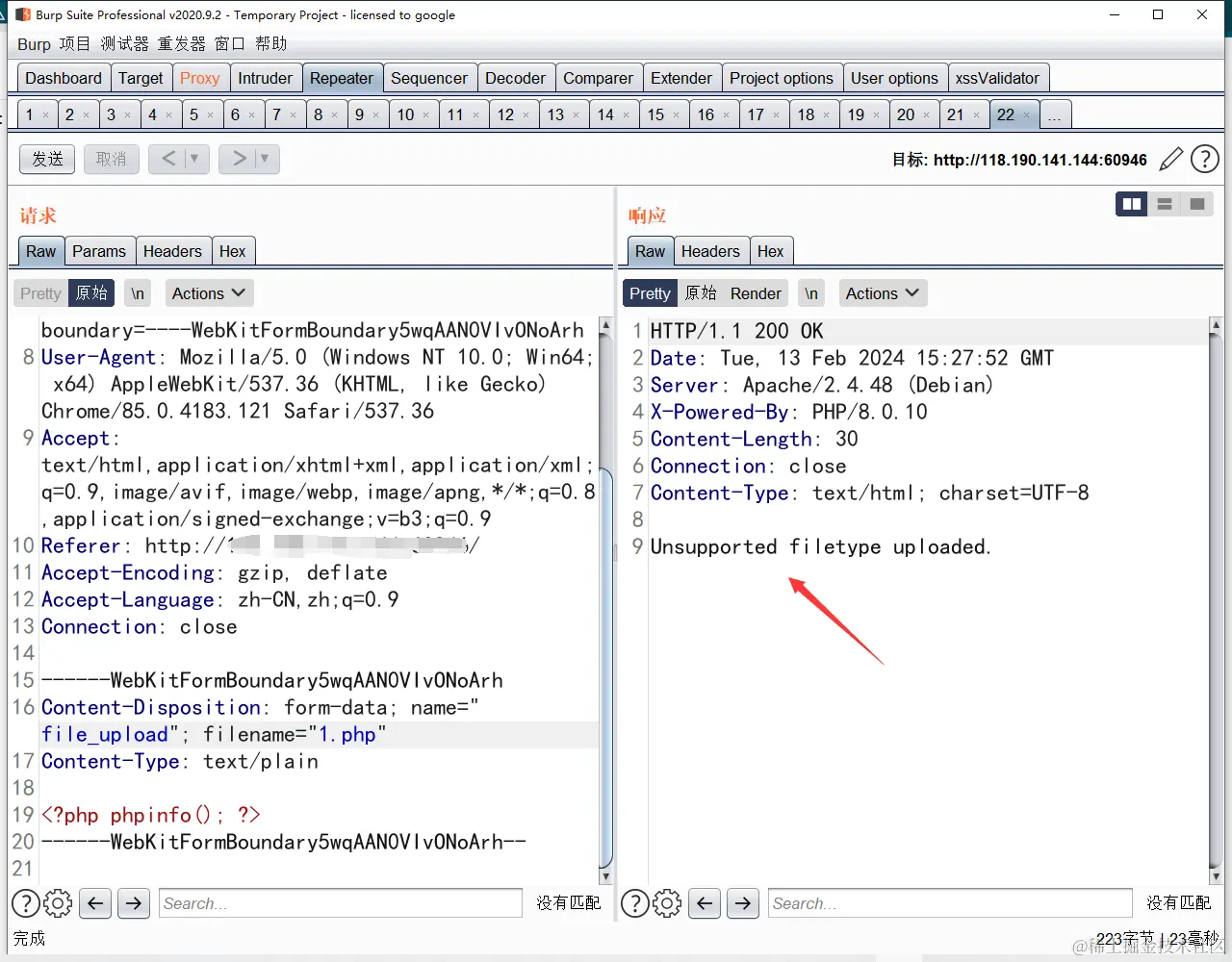Open response Hex tab

coord(770,251)
